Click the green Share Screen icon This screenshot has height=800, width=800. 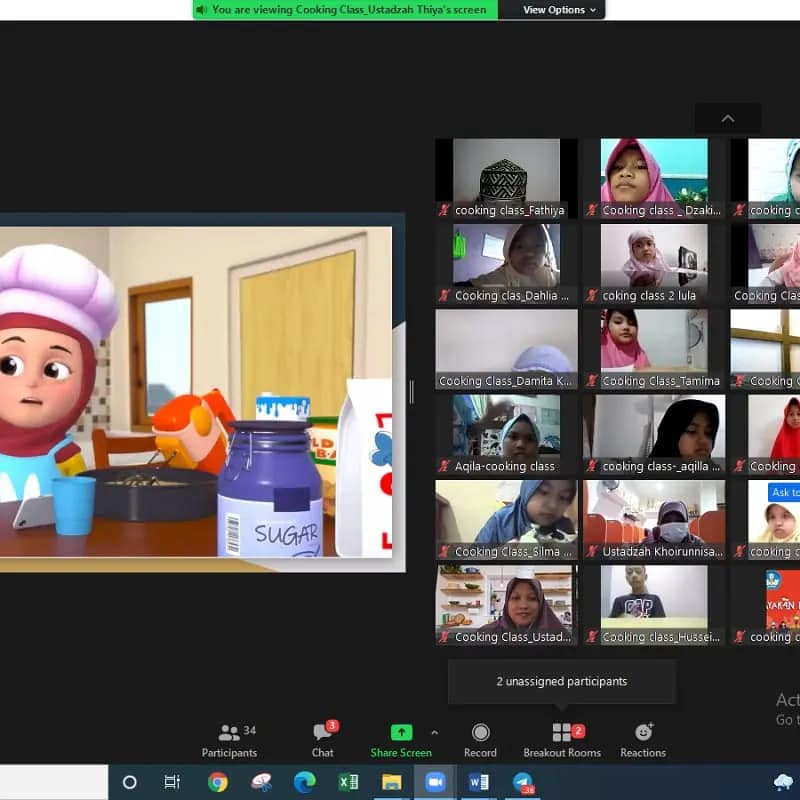point(401,733)
